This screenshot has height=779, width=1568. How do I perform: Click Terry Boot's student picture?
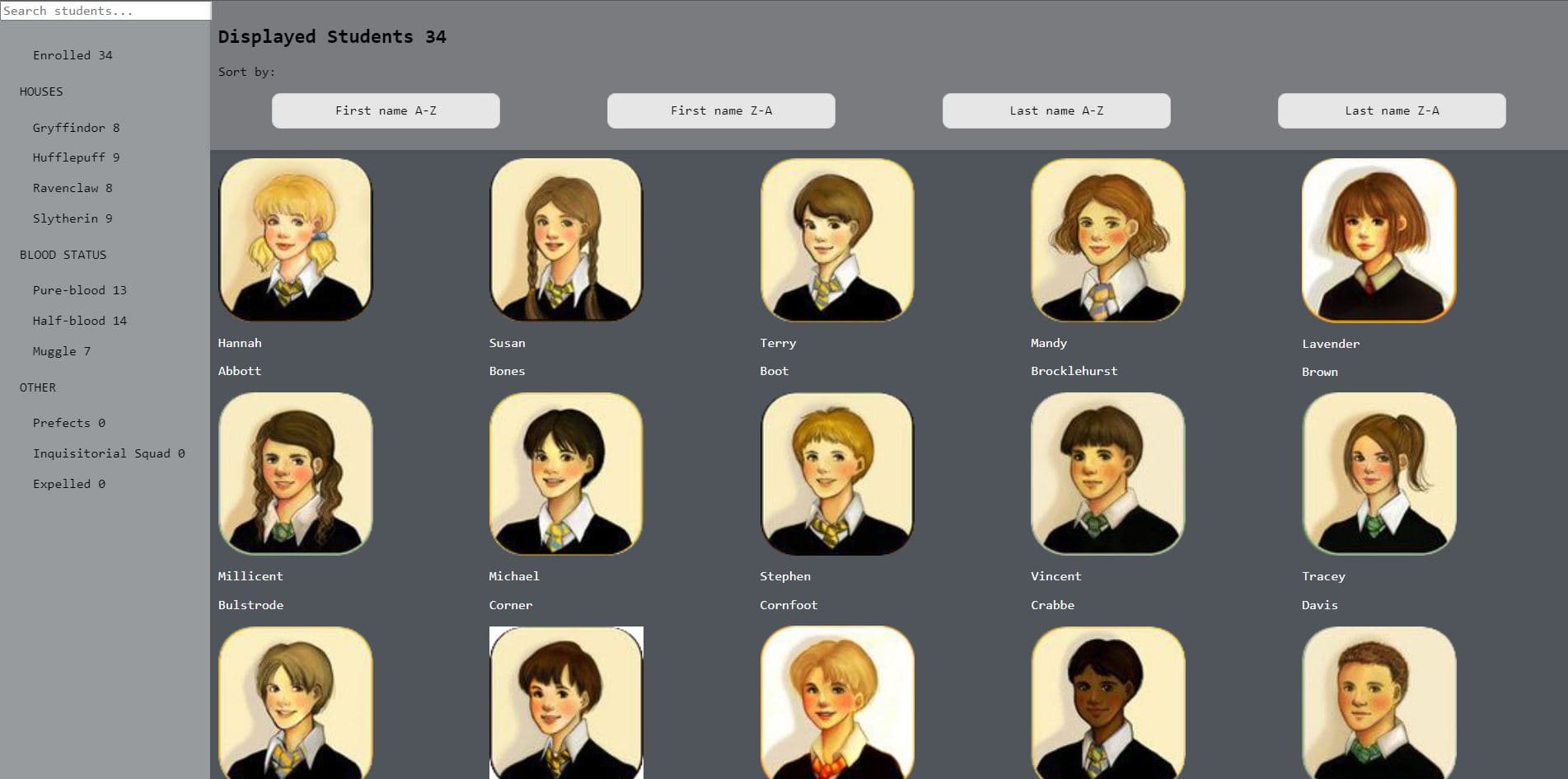click(x=837, y=240)
